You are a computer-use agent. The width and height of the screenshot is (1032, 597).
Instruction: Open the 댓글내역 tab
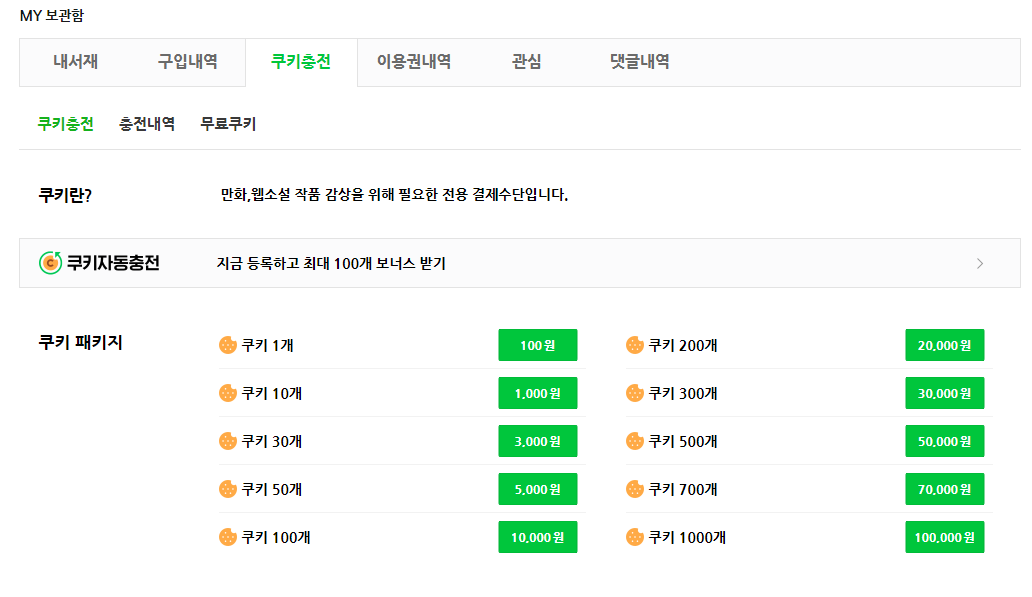click(x=639, y=62)
